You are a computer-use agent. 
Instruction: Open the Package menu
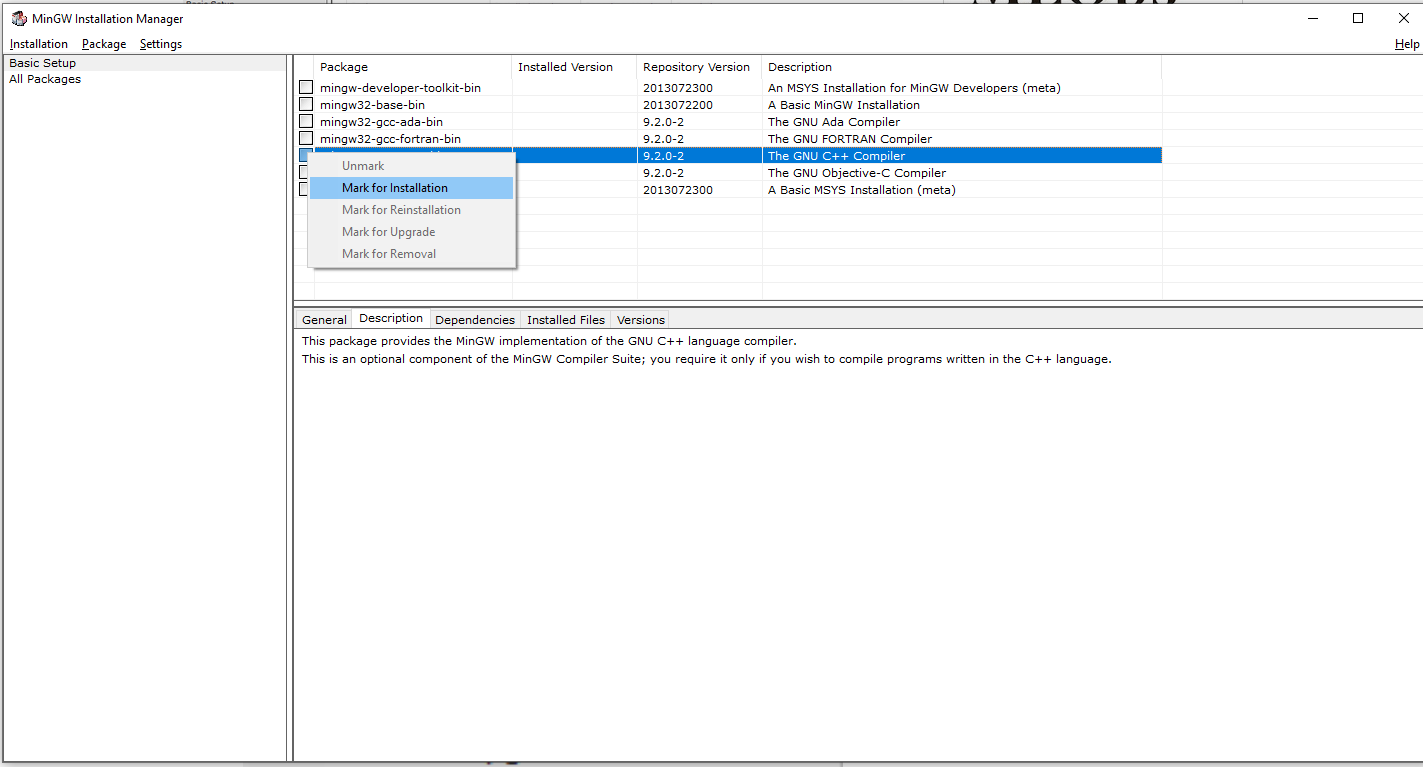point(104,44)
